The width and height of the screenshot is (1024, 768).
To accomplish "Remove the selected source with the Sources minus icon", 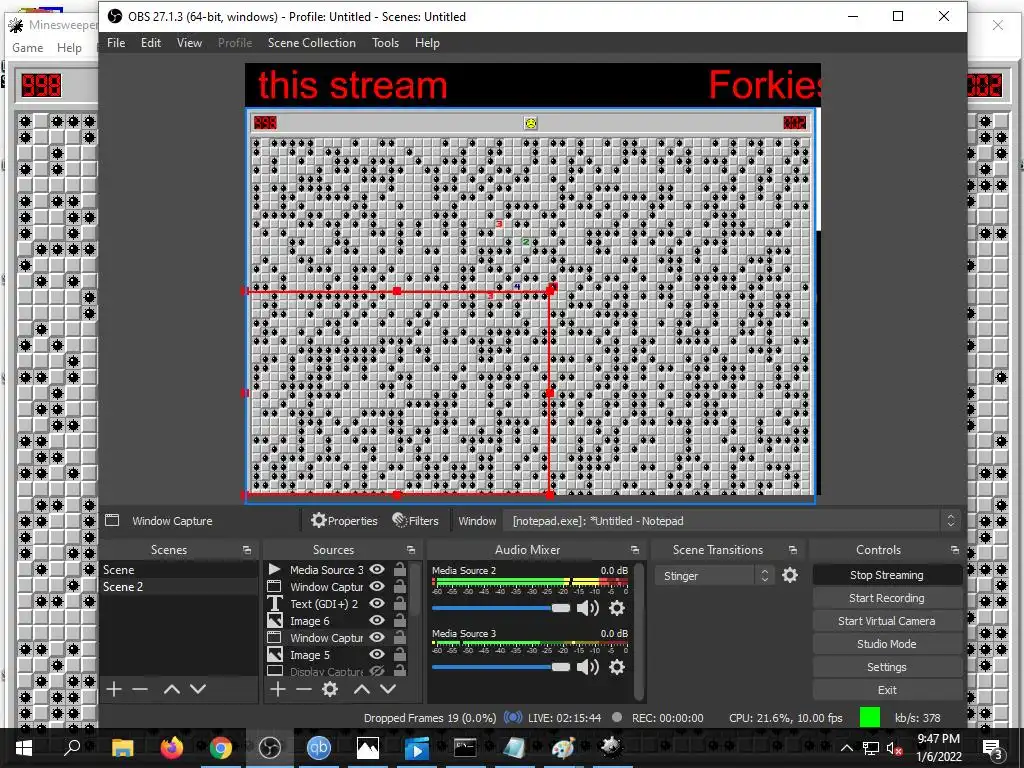I will click(304, 689).
